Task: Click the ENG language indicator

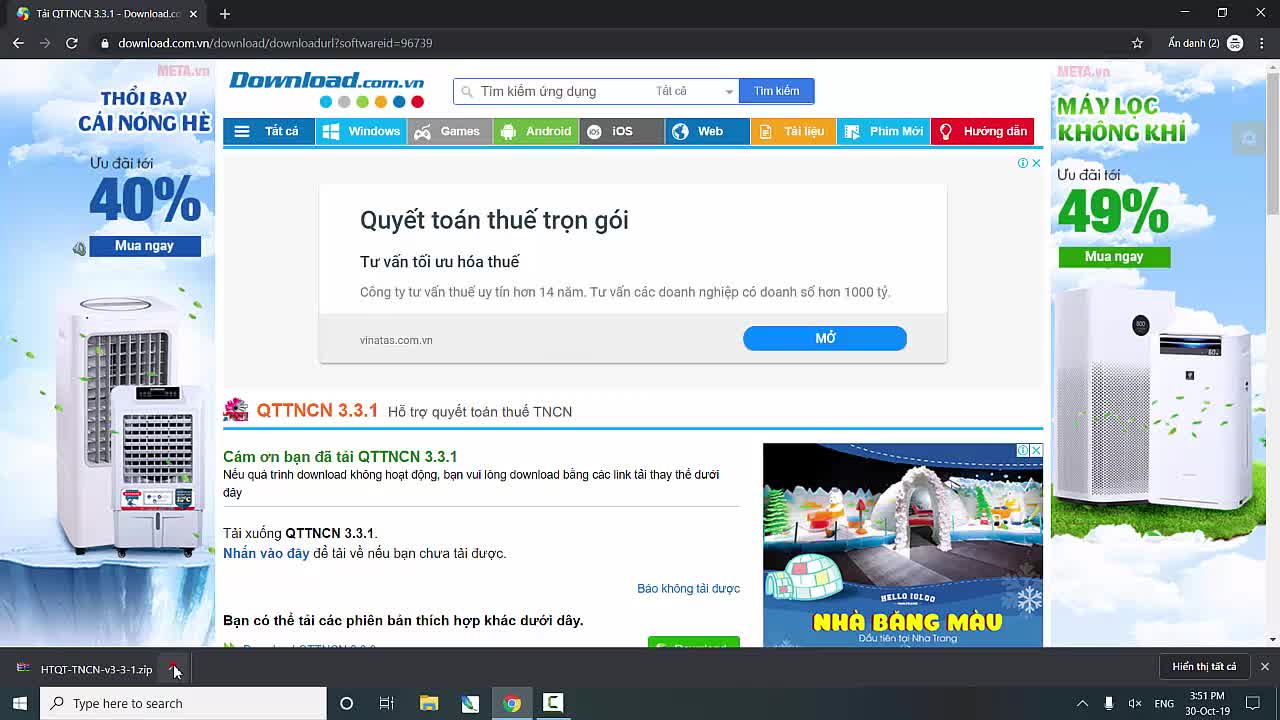Action: coord(1164,703)
